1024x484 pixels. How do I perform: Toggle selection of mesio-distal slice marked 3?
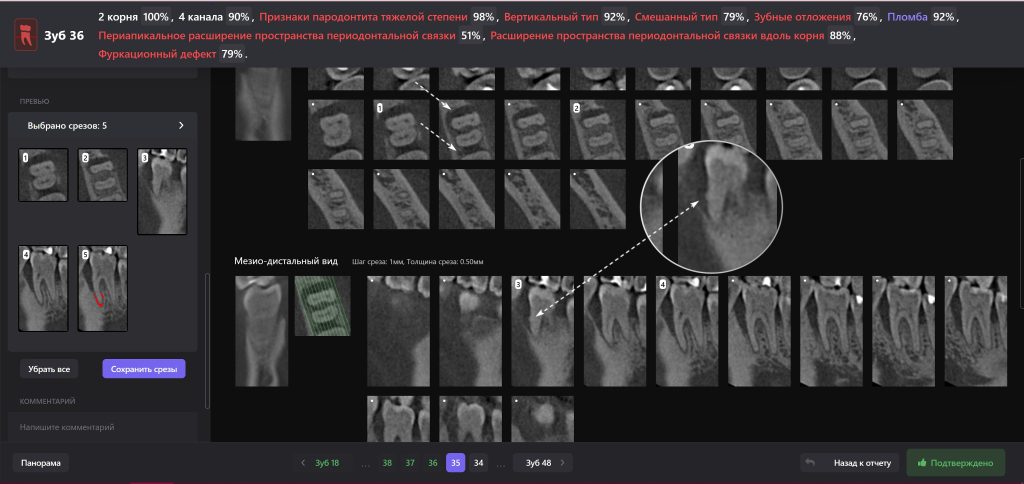point(539,329)
